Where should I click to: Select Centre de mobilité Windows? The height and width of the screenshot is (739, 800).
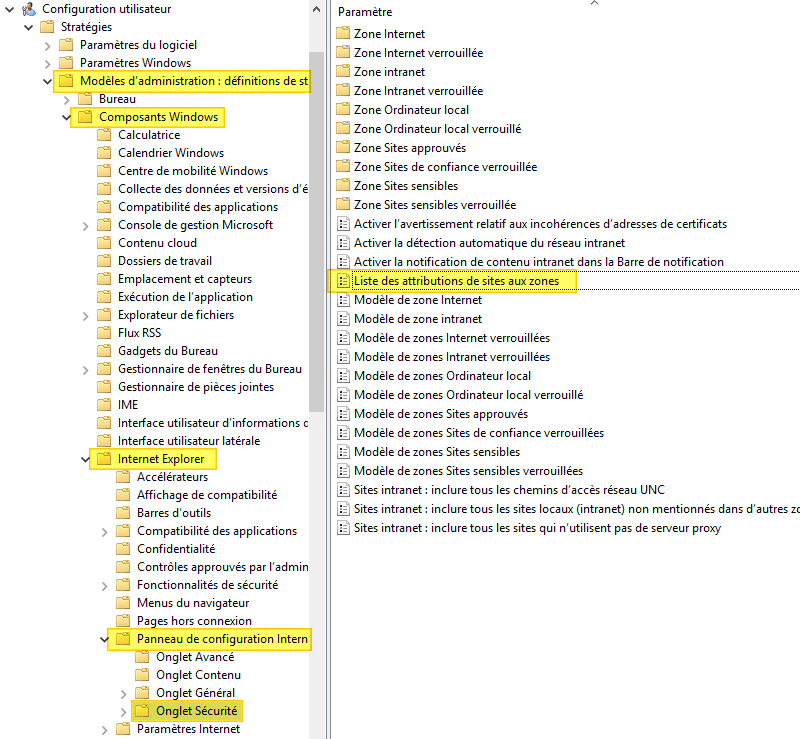(193, 170)
